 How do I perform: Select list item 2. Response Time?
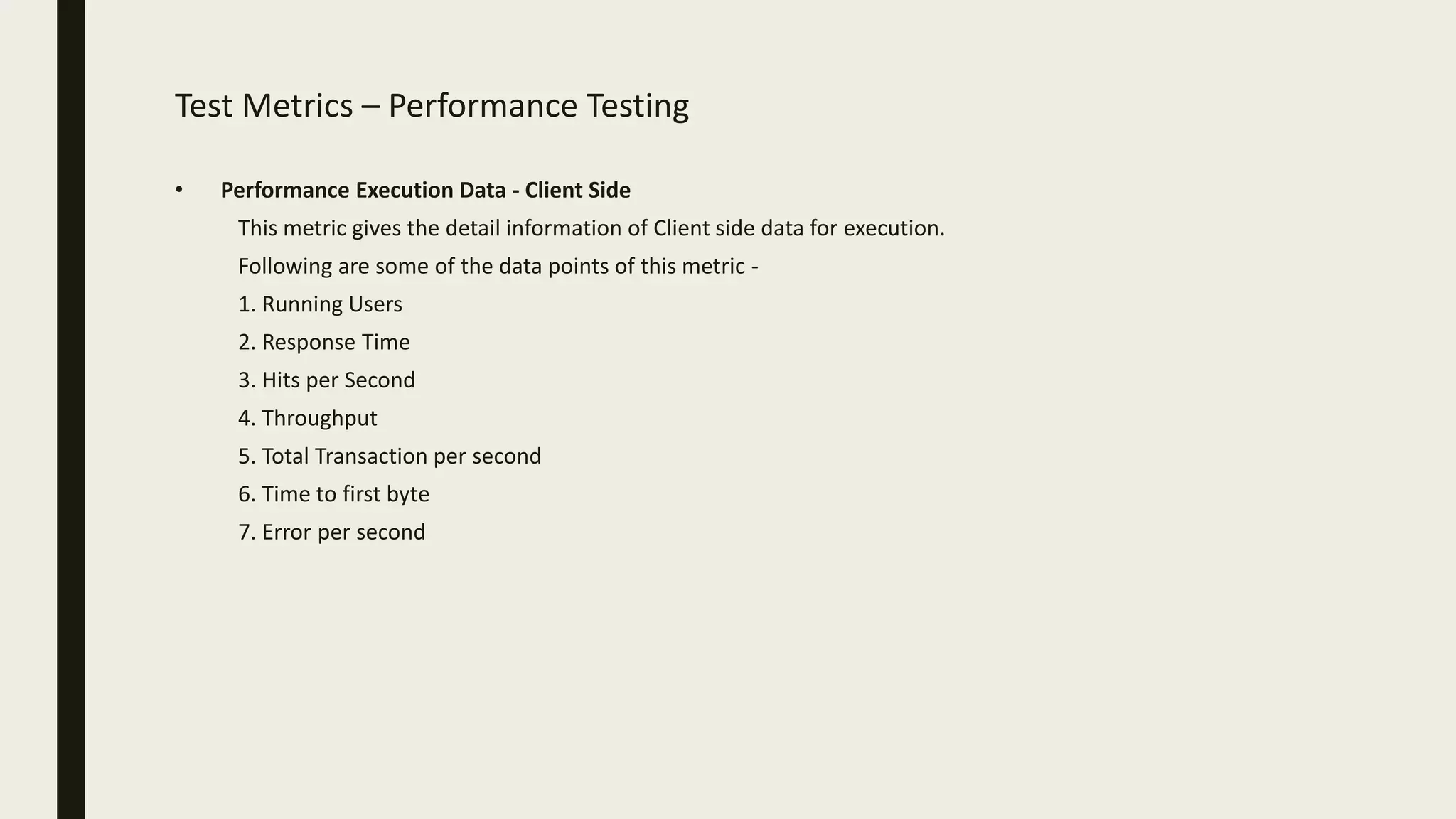(x=324, y=342)
